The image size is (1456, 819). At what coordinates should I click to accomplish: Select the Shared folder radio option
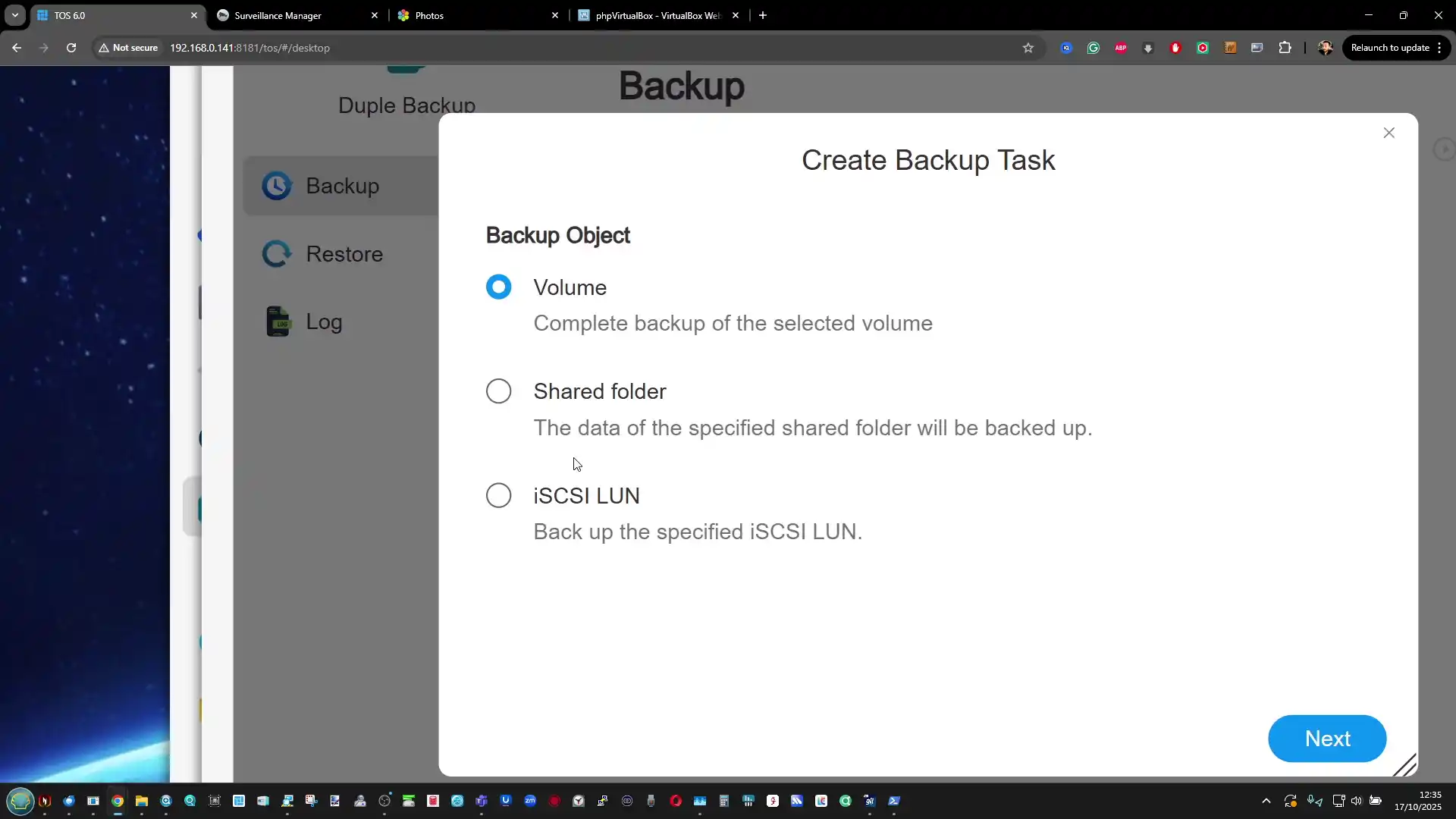(x=498, y=391)
